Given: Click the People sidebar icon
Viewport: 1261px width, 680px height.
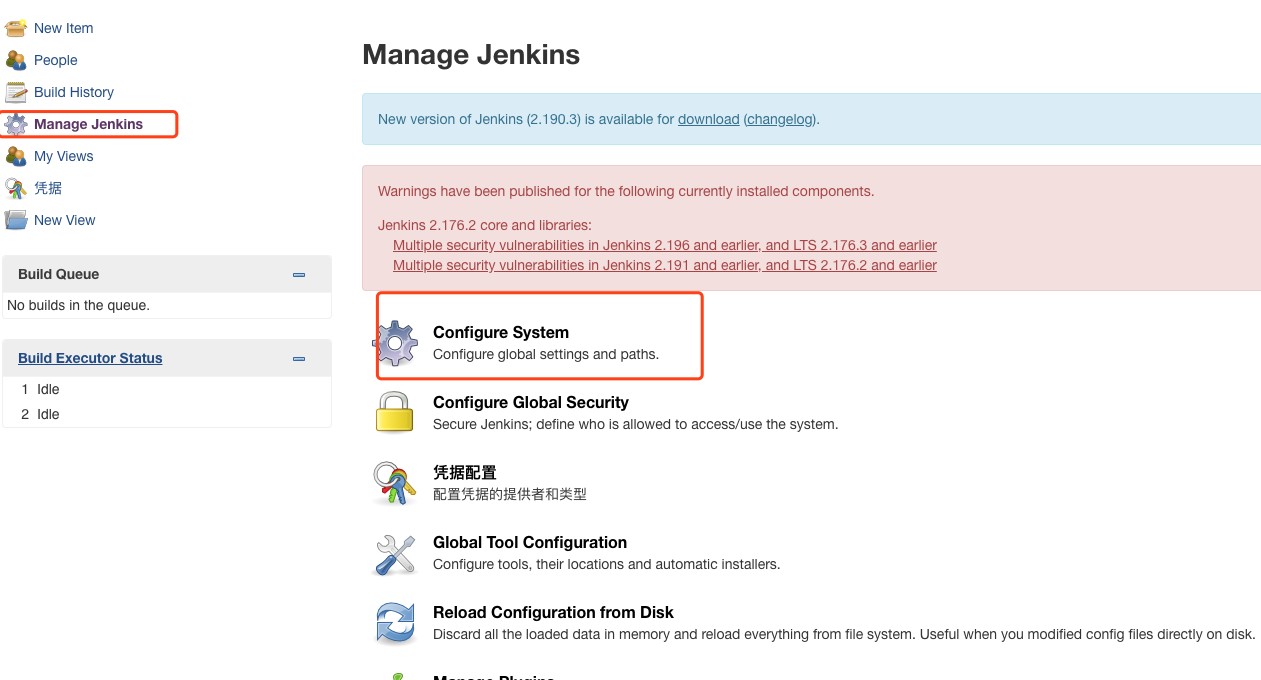Looking at the screenshot, I should (16, 60).
